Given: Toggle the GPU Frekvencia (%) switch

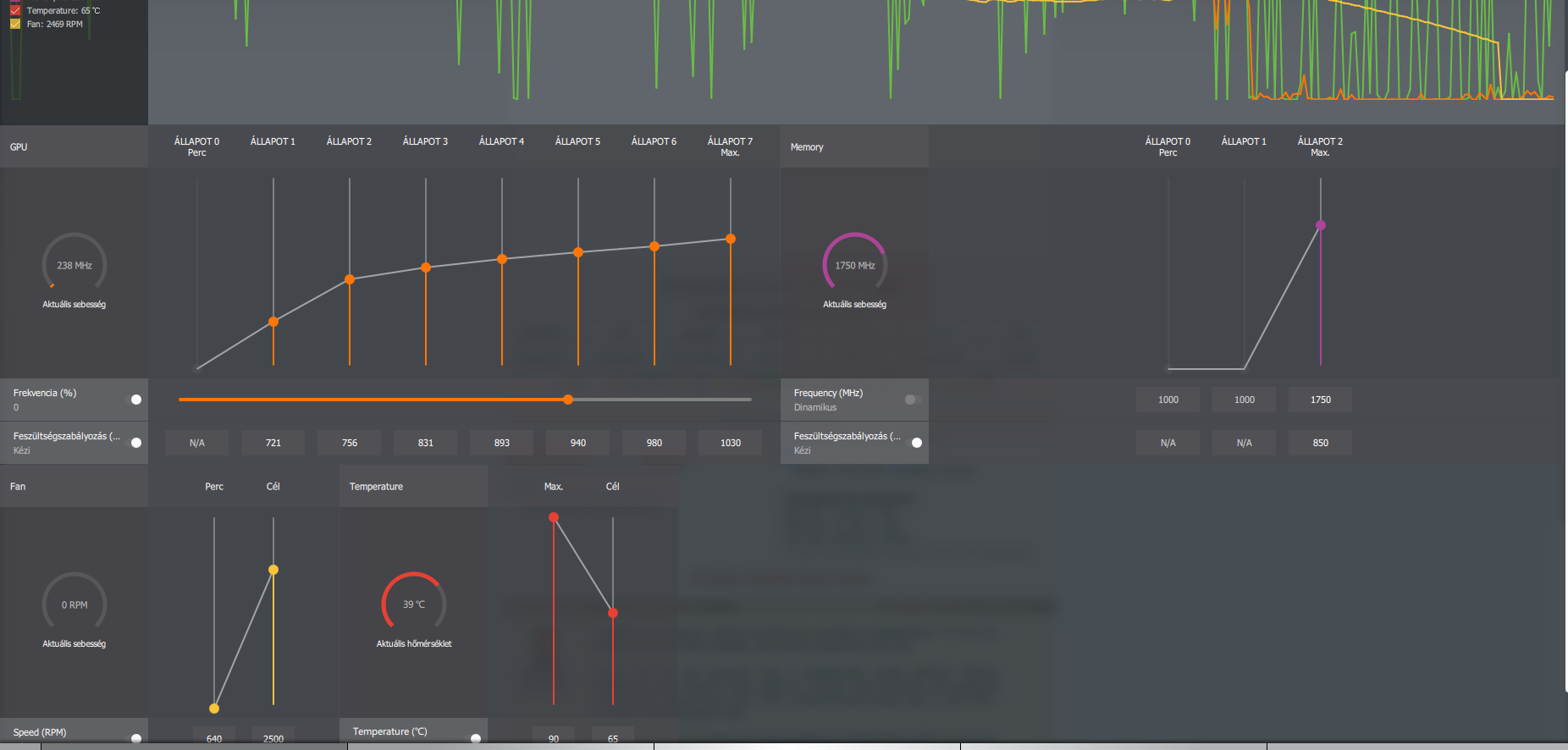Looking at the screenshot, I should pos(133,400).
